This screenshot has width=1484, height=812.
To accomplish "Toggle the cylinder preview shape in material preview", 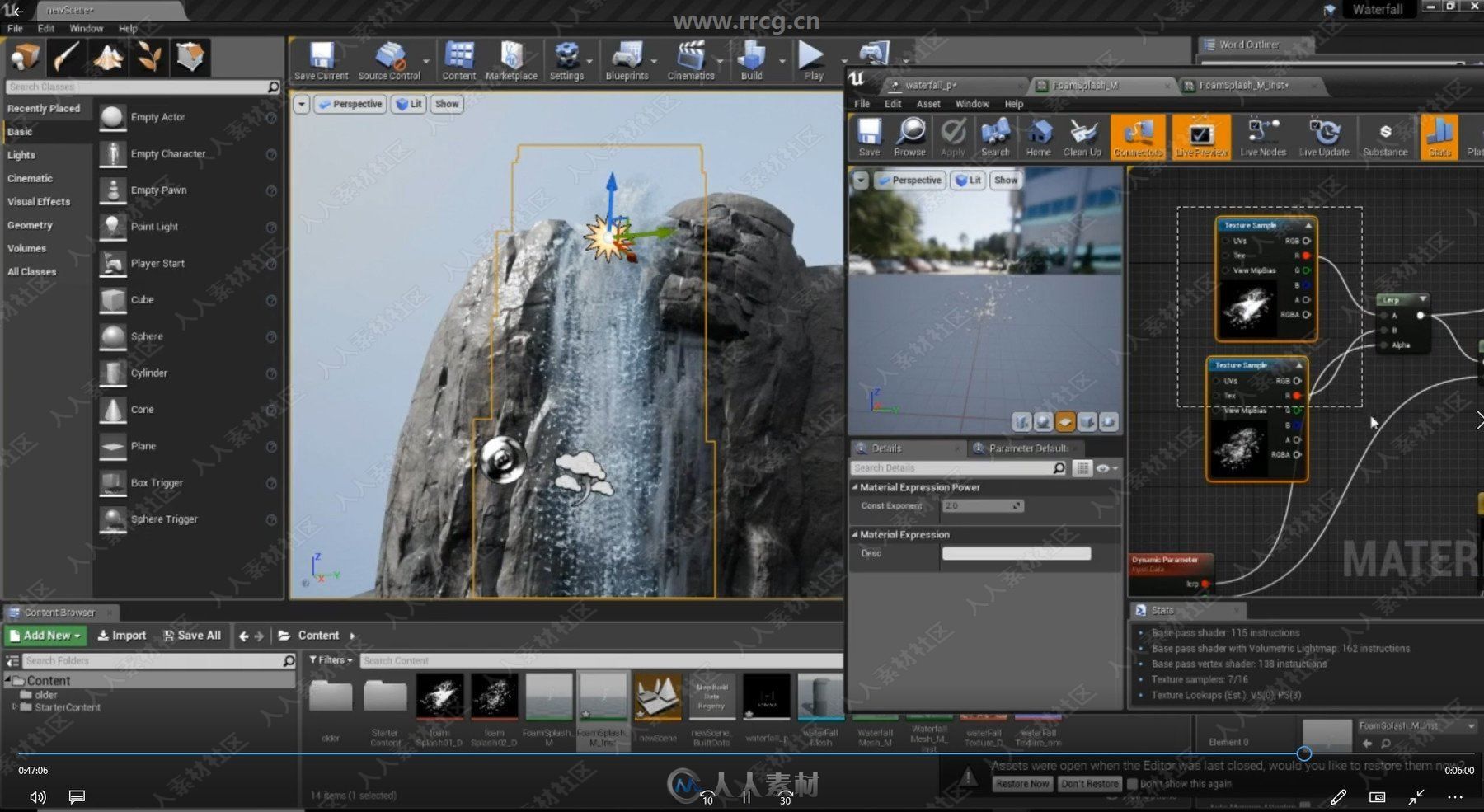I will click(x=1021, y=422).
